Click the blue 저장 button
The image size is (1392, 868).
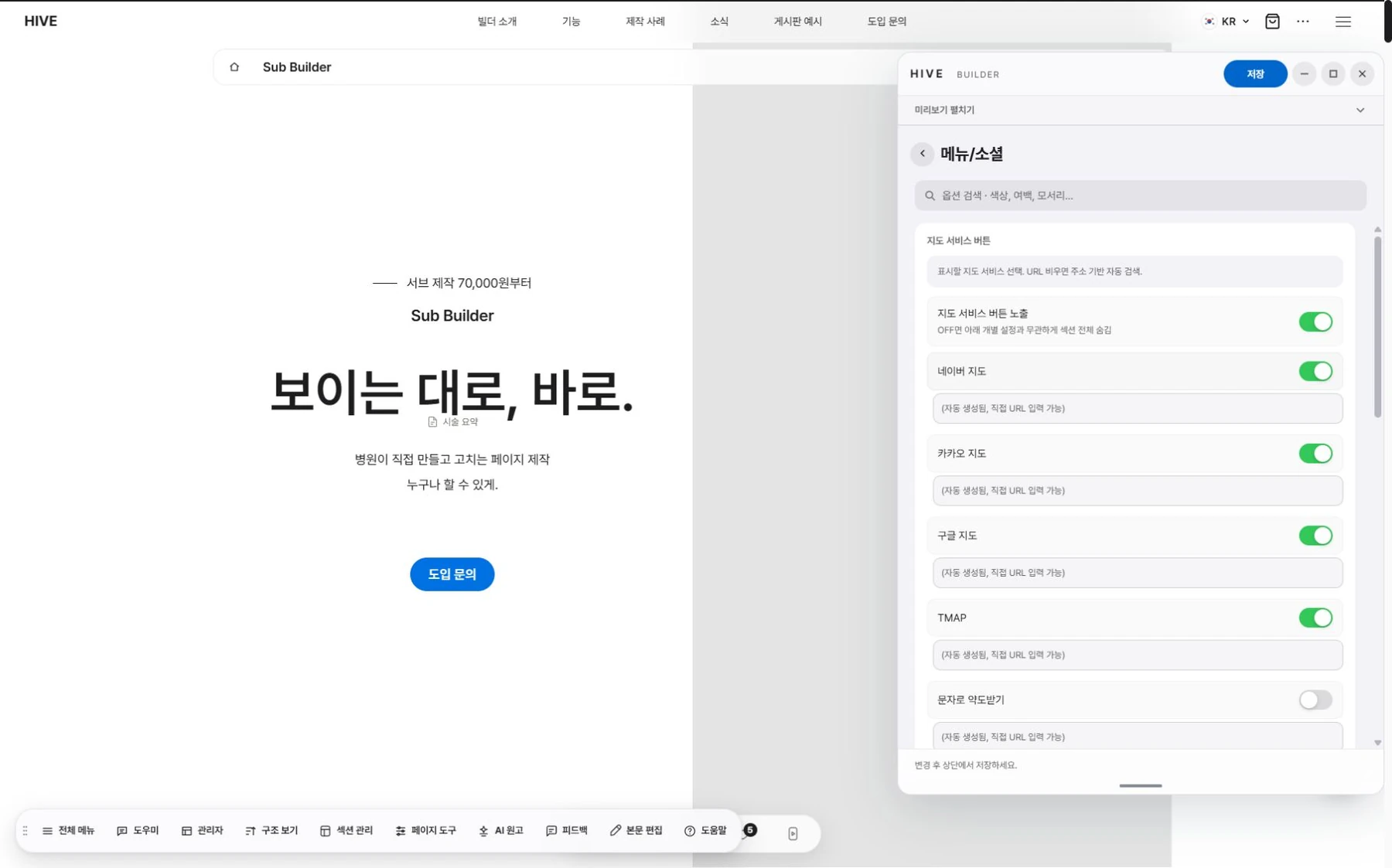1255,74
